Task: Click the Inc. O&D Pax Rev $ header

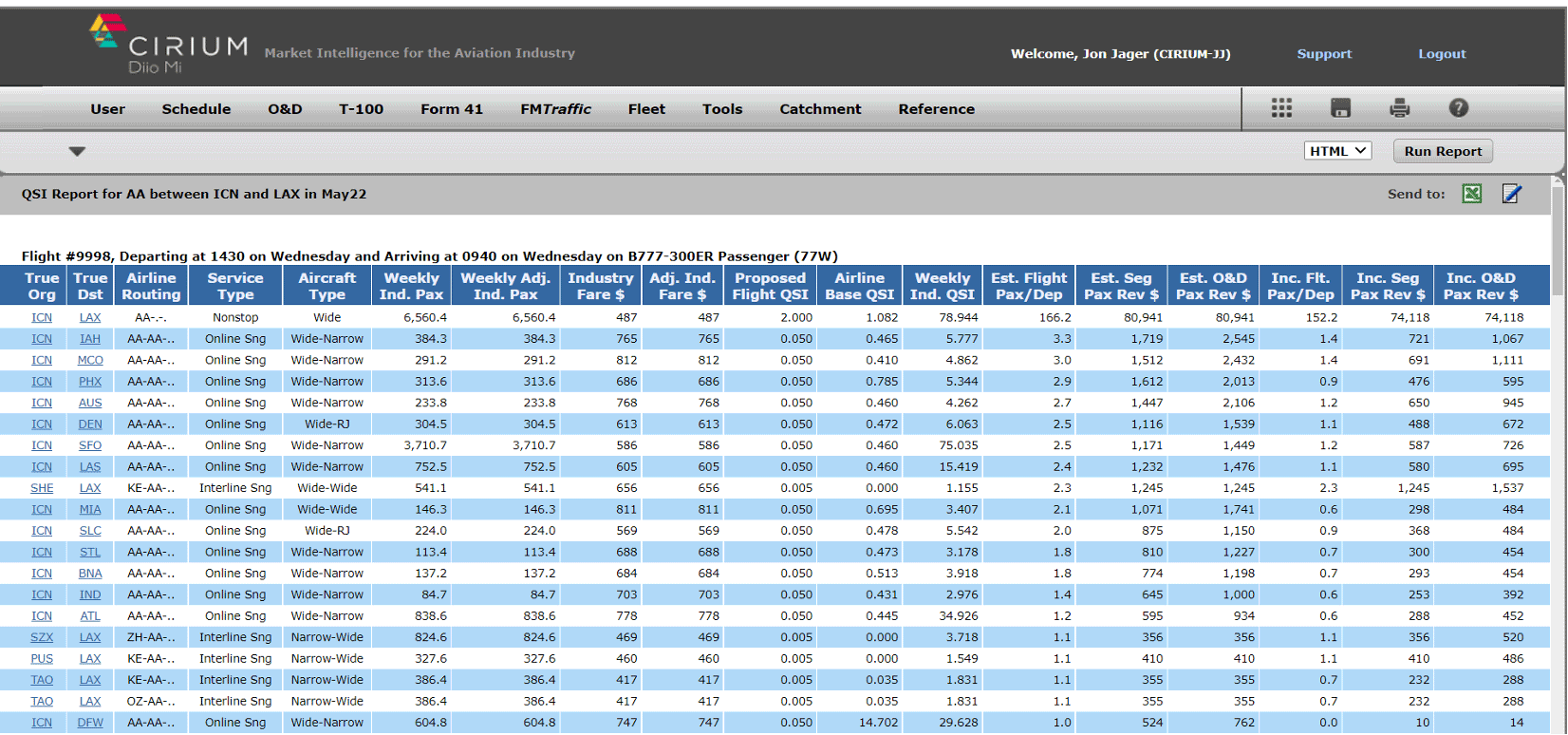Action: [1481, 286]
